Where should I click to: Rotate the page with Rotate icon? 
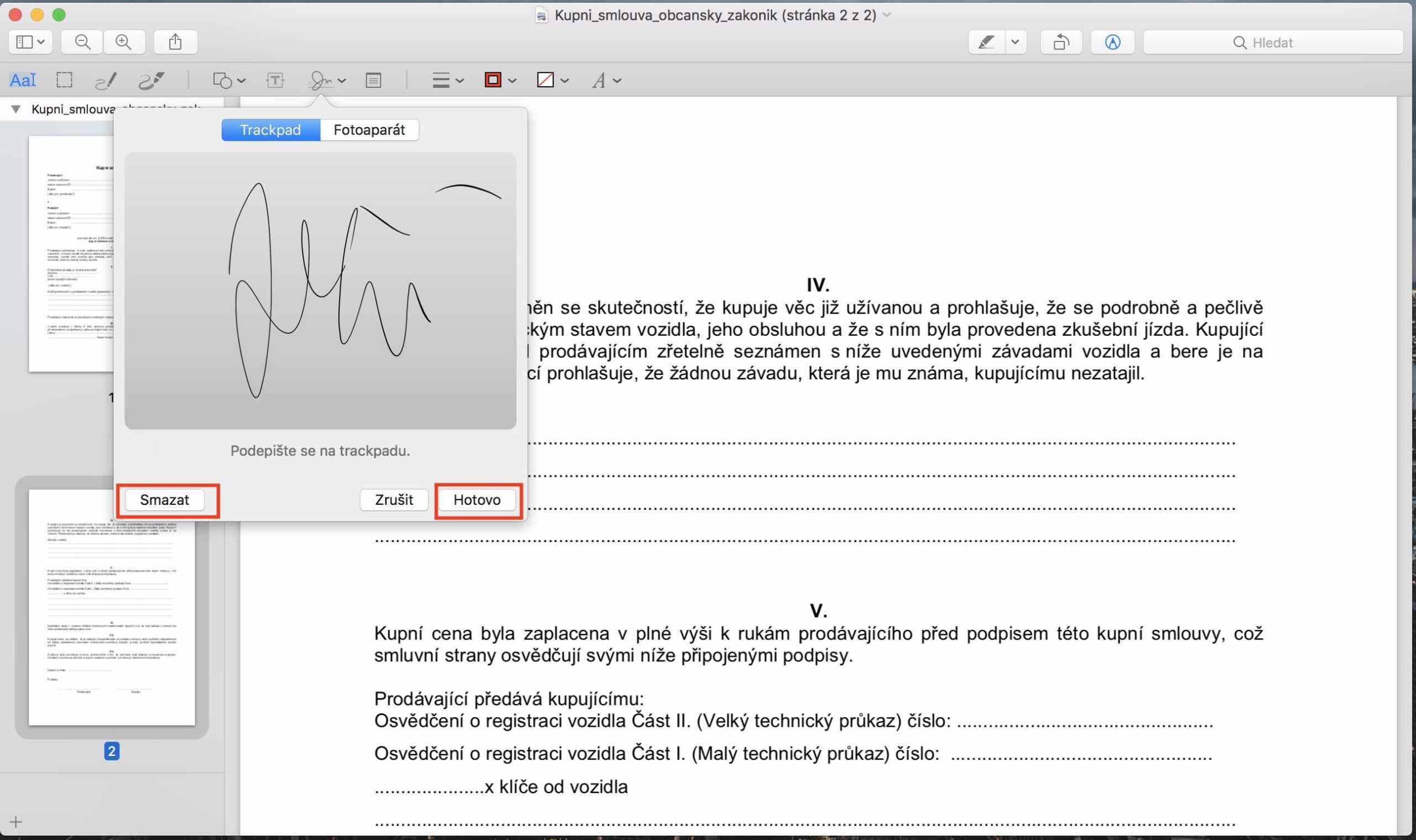(1060, 43)
